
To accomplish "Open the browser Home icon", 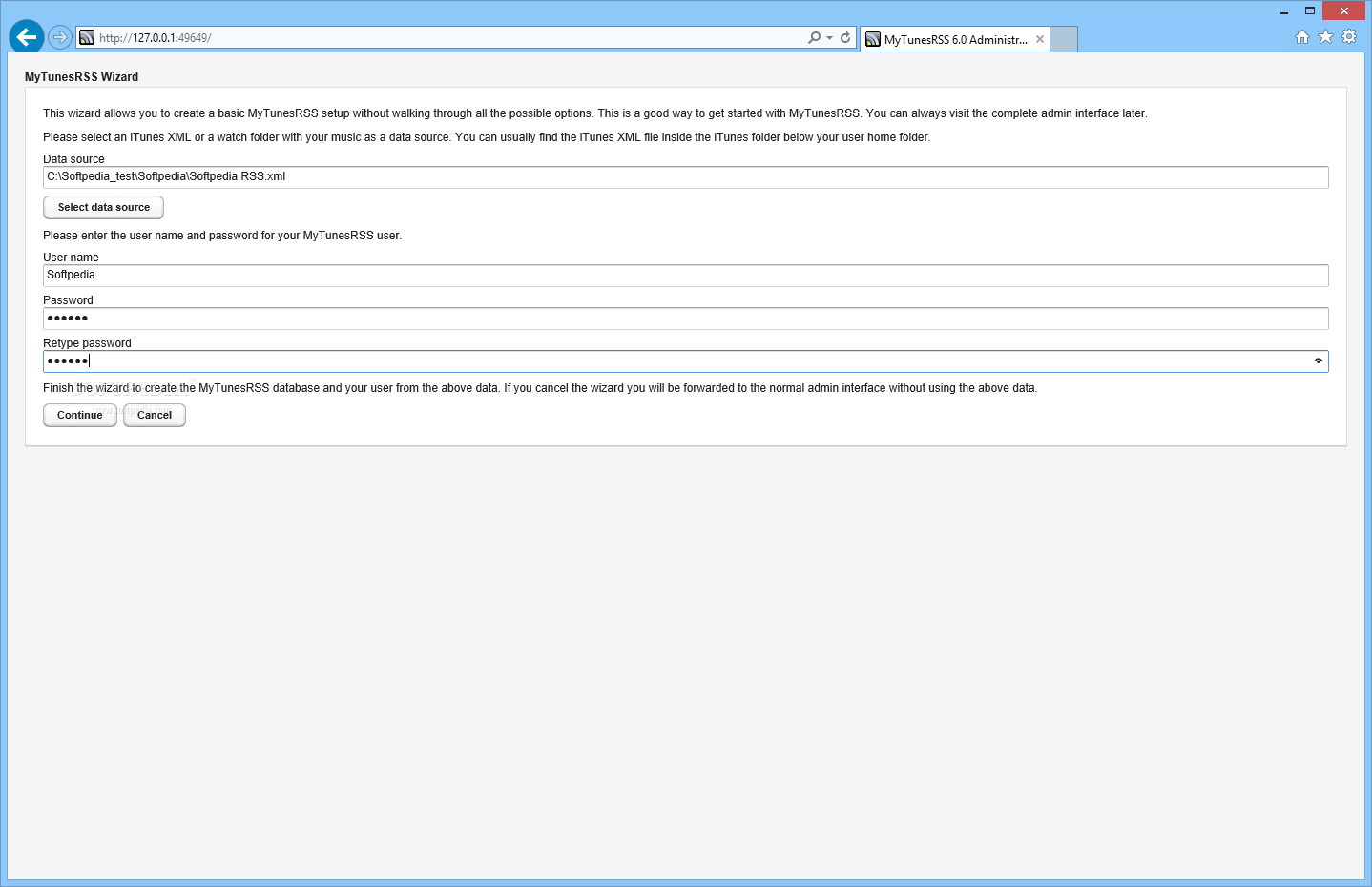I will [x=1302, y=37].
